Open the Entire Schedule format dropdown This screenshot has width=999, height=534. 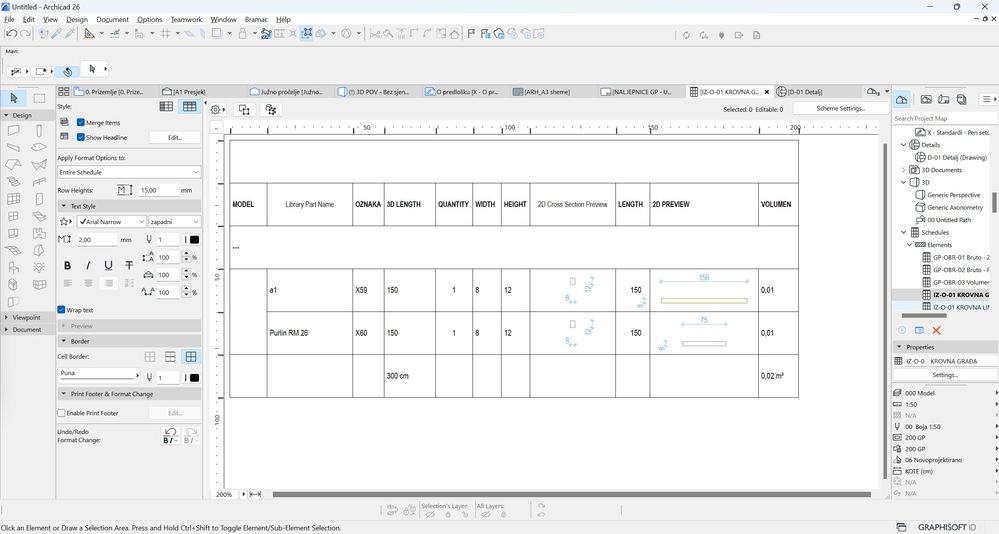click(x=129, y=172)
